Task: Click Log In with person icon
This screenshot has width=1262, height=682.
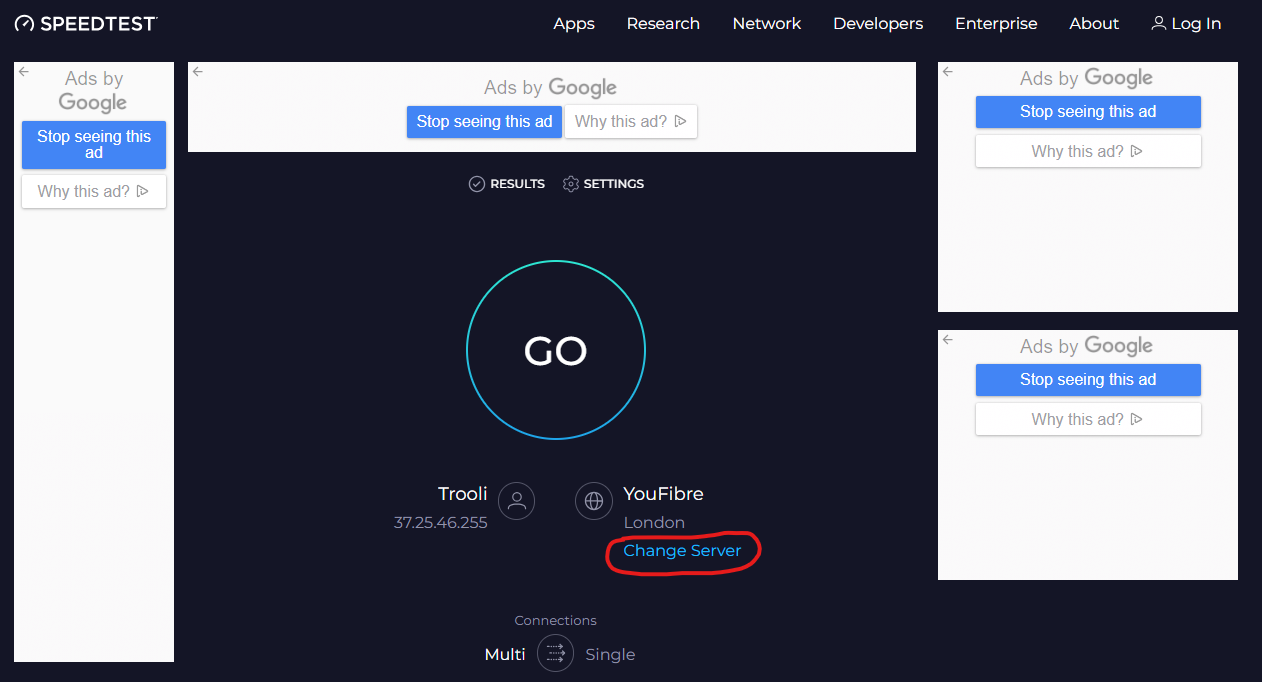Action: (1186, 24)
